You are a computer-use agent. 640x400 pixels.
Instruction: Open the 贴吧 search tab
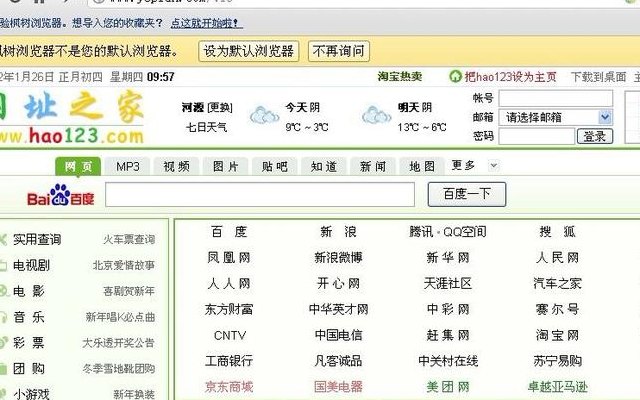point(274,167)
